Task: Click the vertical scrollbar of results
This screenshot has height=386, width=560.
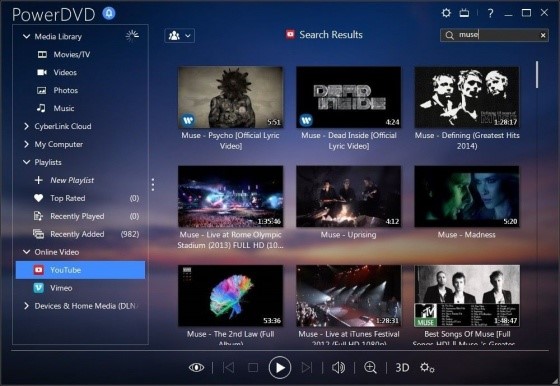Action: pos(537,74)
